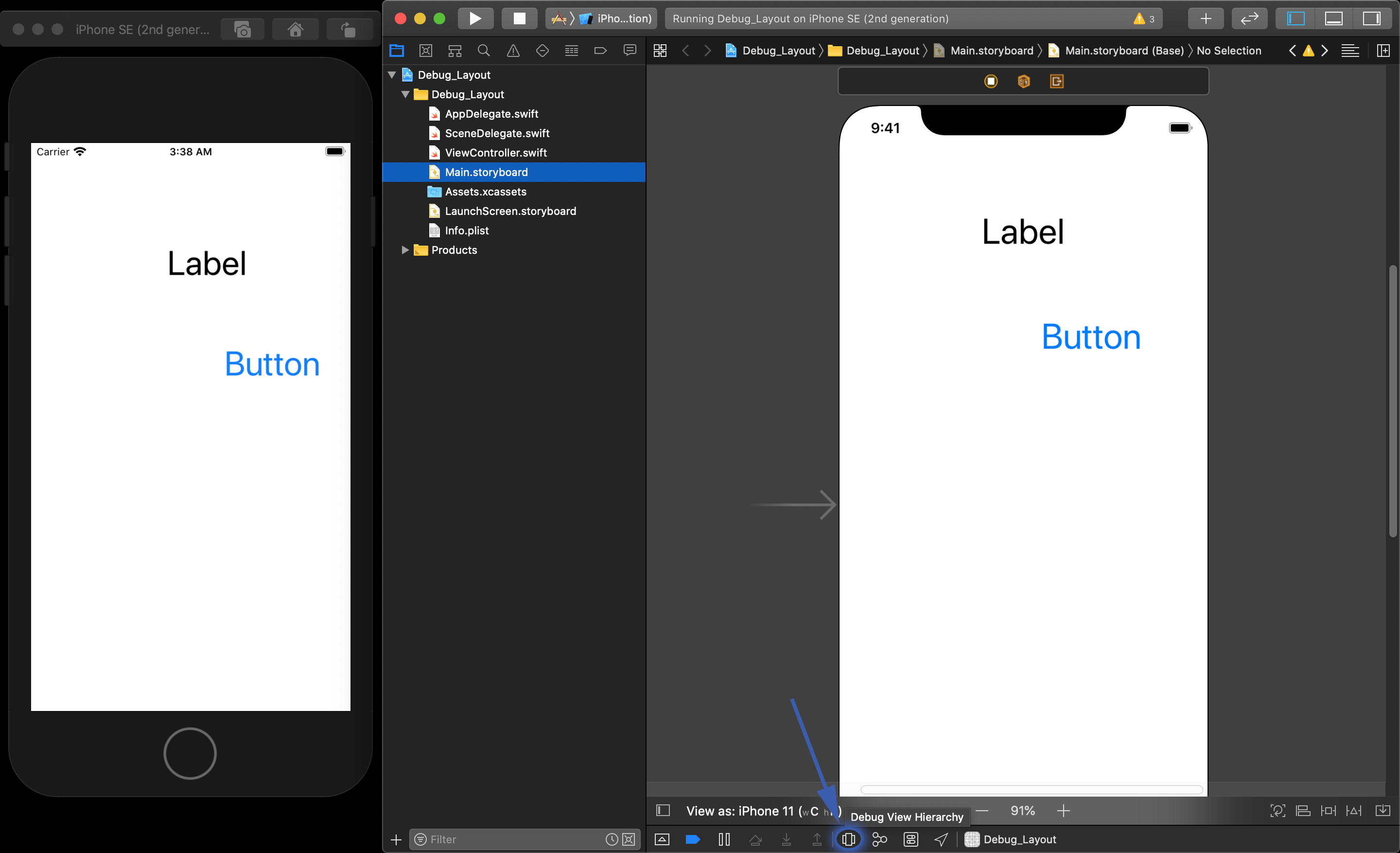Click Main.storyboard (Base) in jump bar

click(1116, 51)
